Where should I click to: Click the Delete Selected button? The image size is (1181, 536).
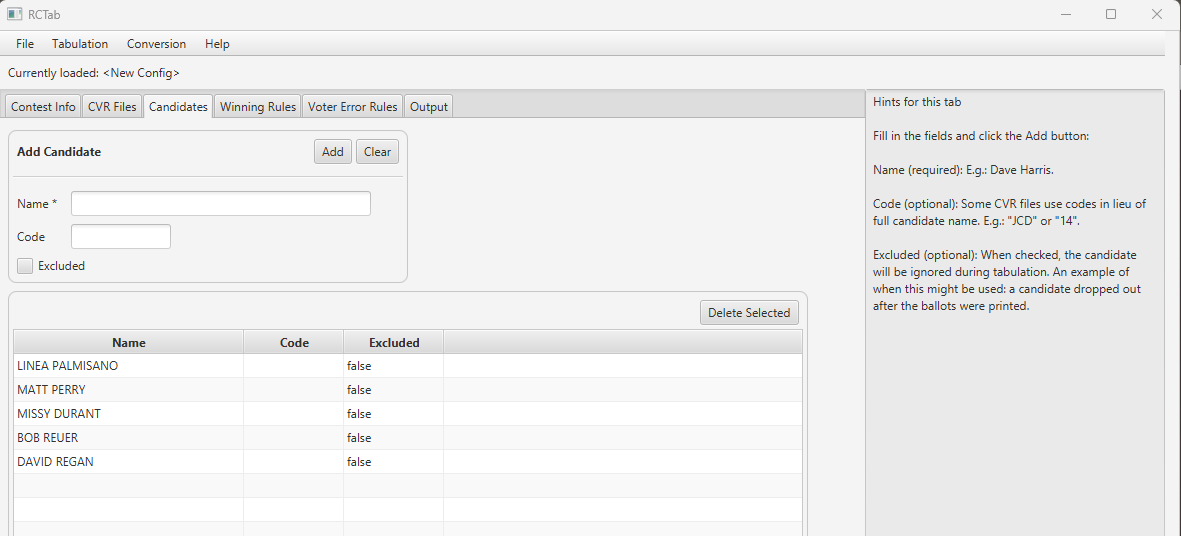coord(749,312)
